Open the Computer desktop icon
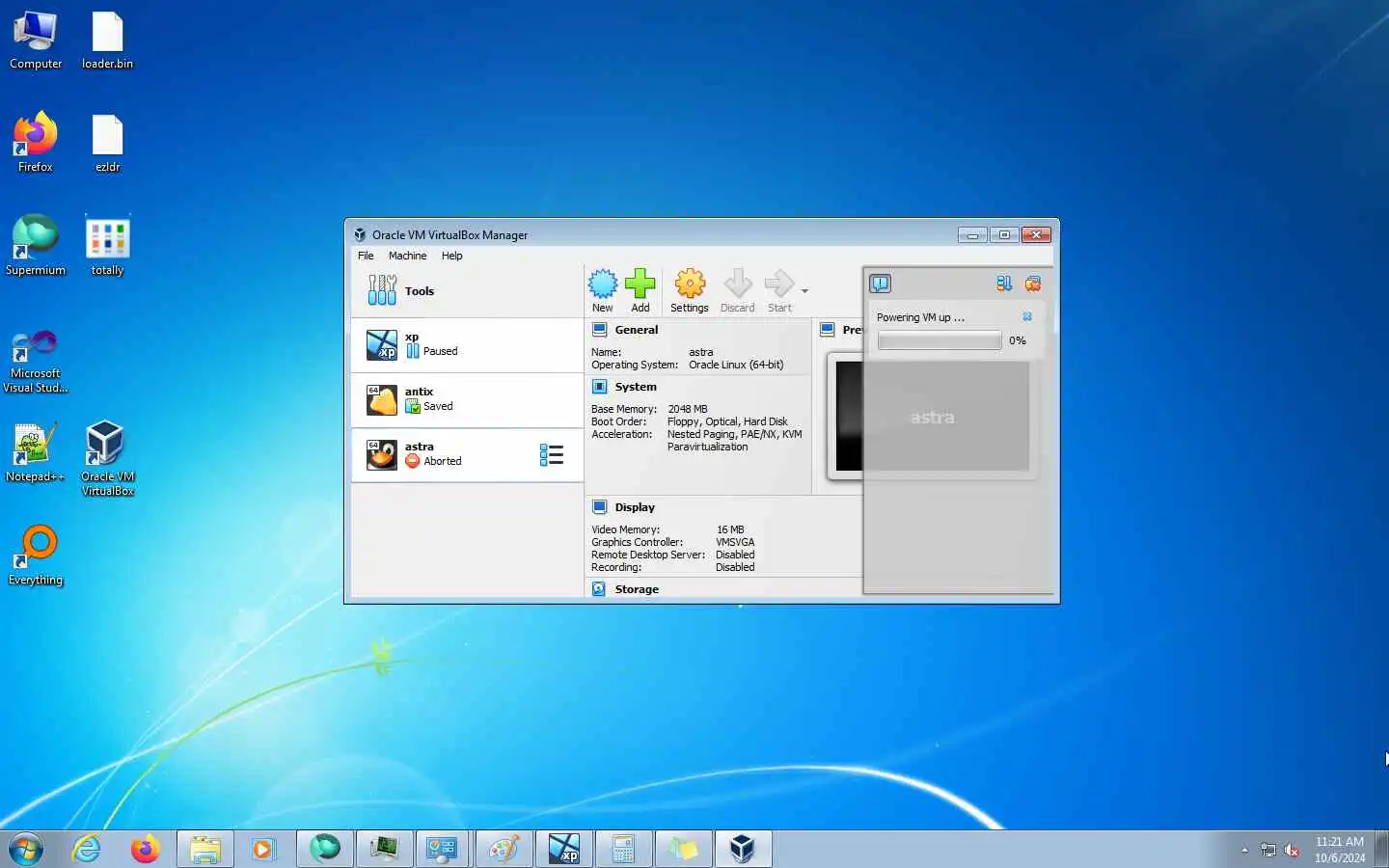The width and height of the screenshot is (1389, 868). (x=36, y=41)
